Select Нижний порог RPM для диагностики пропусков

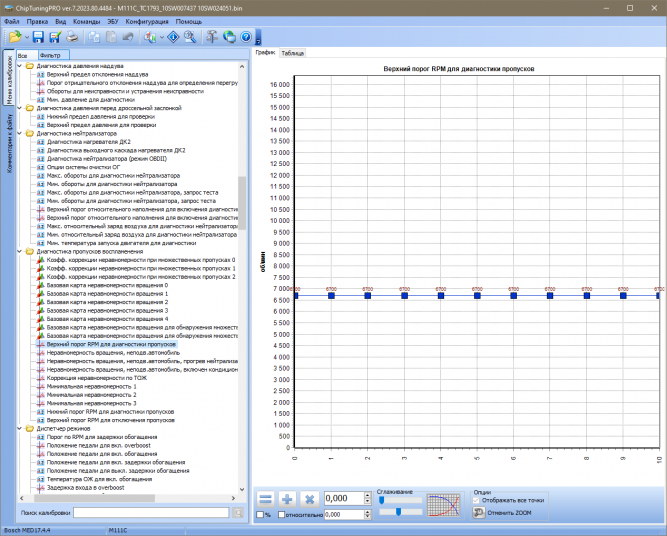110,412
